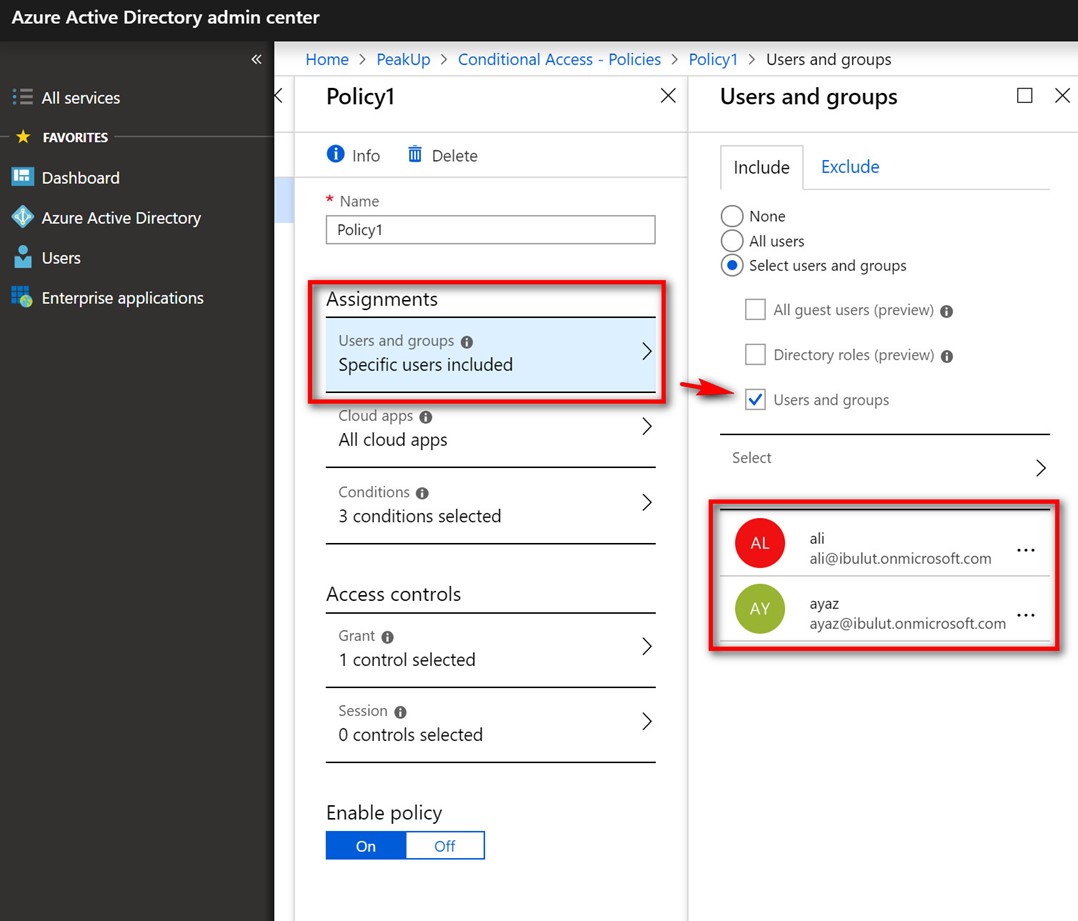
Task: Expand Session controls chevron
Action: pyautogui.click(x=646, y=721)
